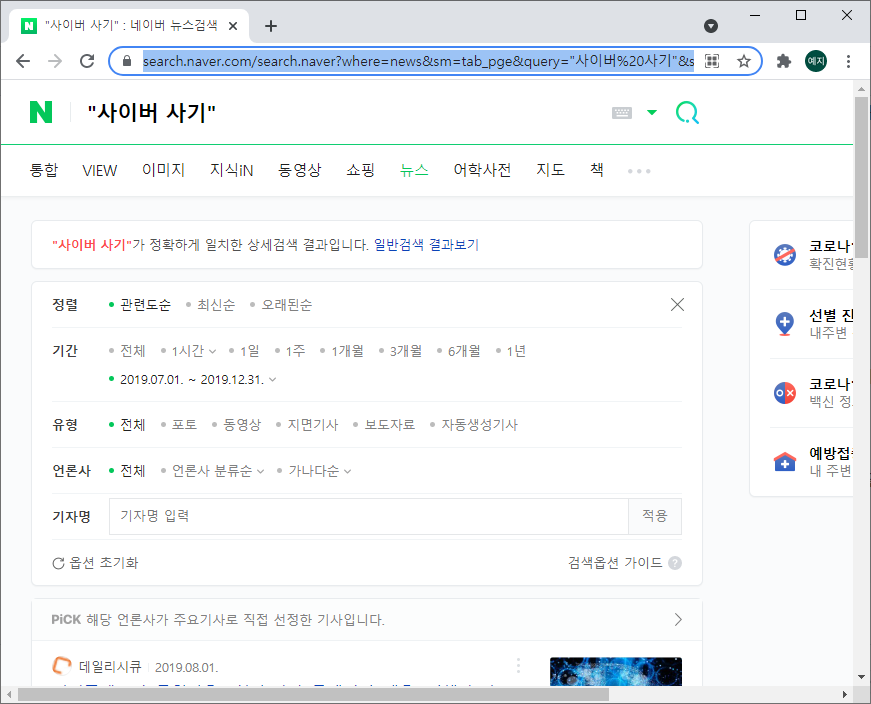Click the tab search dropdown circle
Image resolution: width=871 pixels, height=704 pixels.
tap(711, 26)
